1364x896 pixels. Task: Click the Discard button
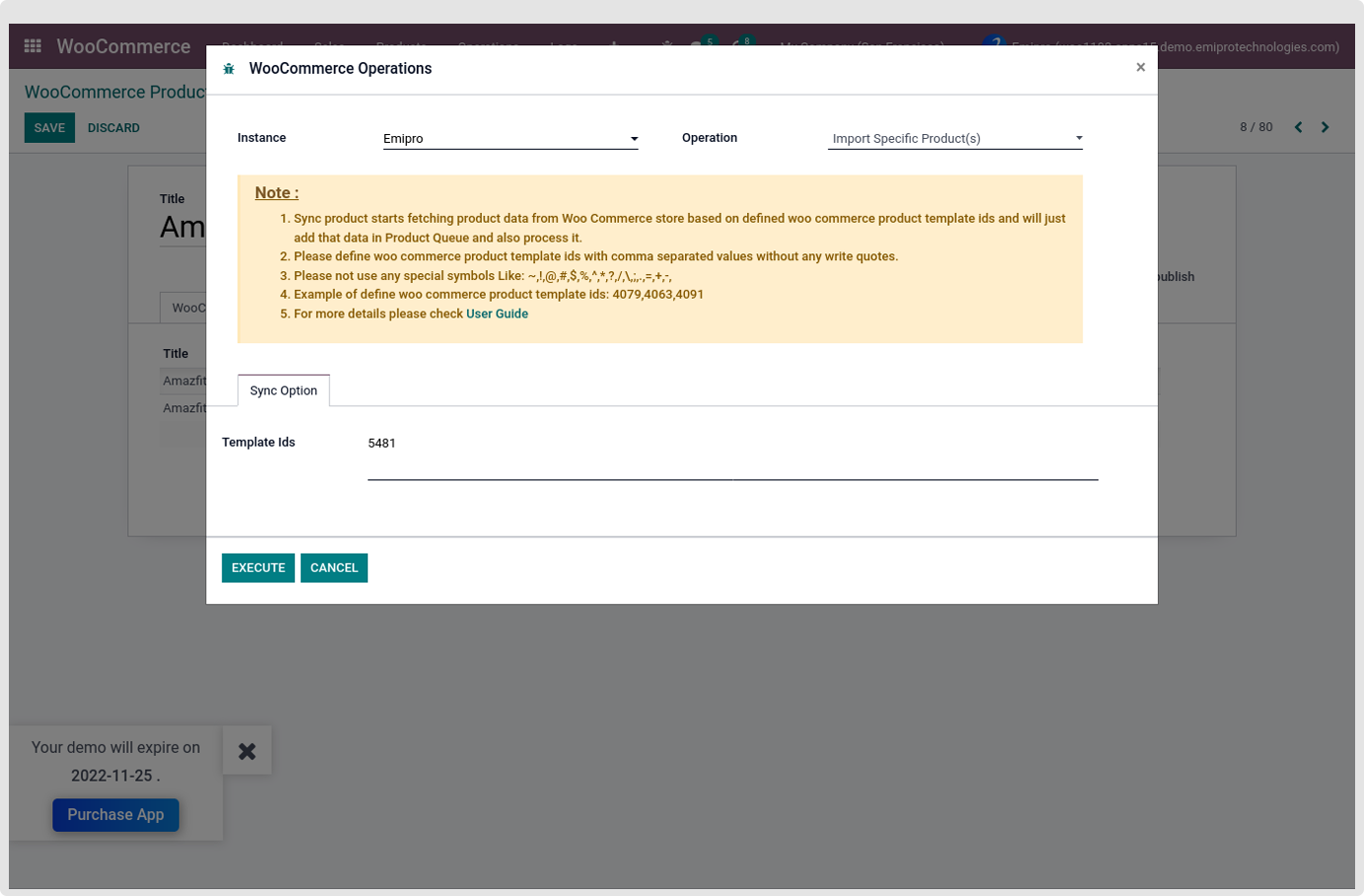point(113,128)
